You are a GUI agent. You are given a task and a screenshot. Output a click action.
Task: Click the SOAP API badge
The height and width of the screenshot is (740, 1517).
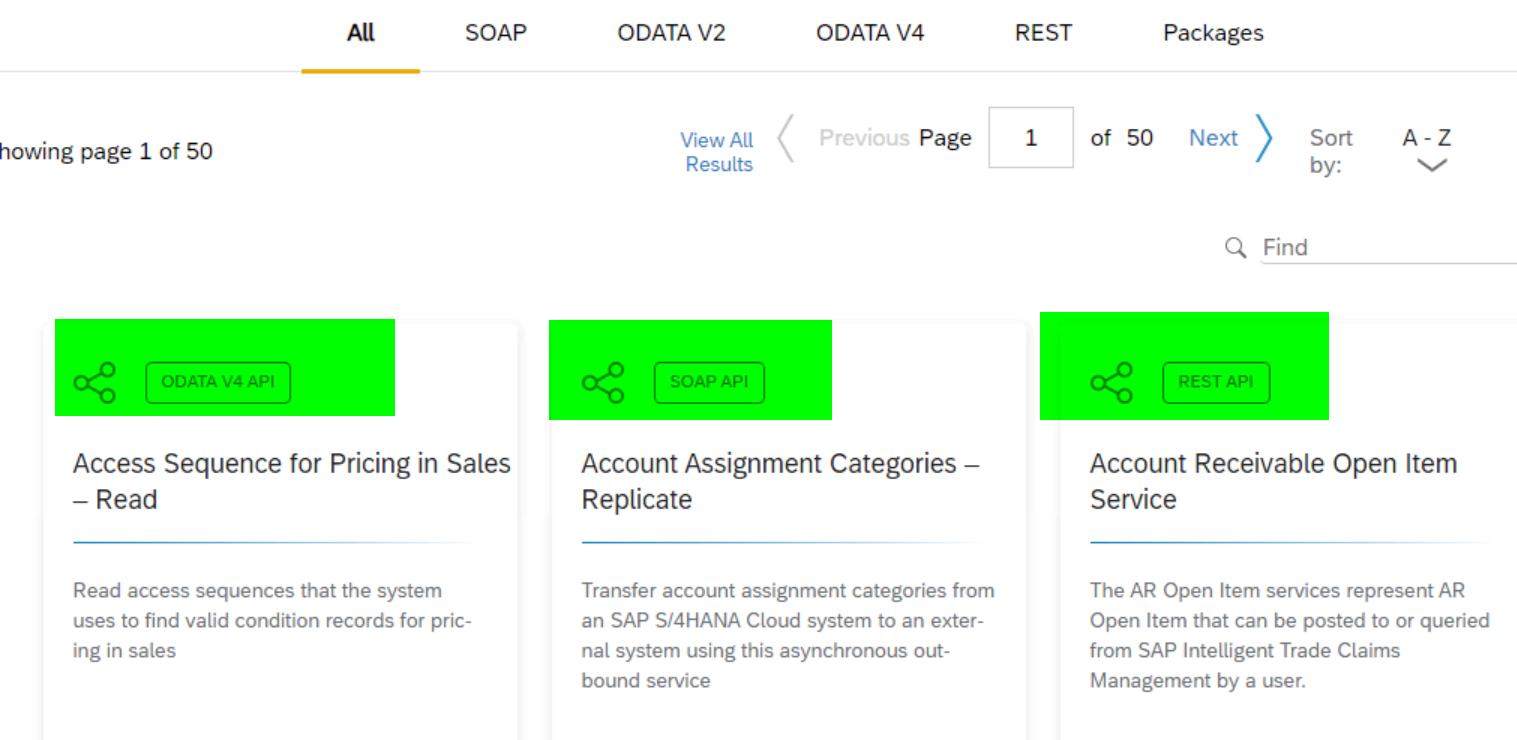tap(709, 382)
